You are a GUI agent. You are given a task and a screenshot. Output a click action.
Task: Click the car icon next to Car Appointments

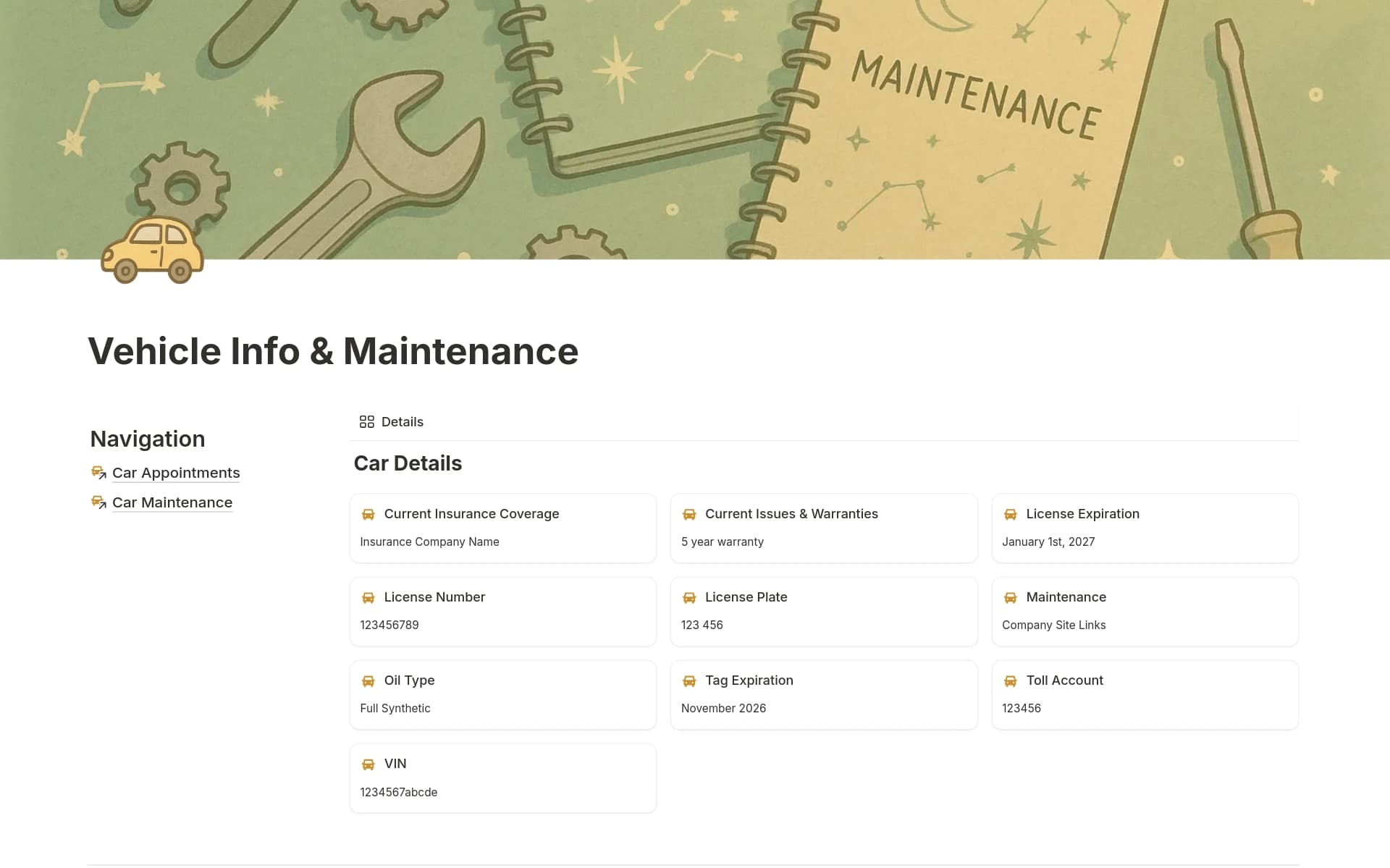[98, 472]
